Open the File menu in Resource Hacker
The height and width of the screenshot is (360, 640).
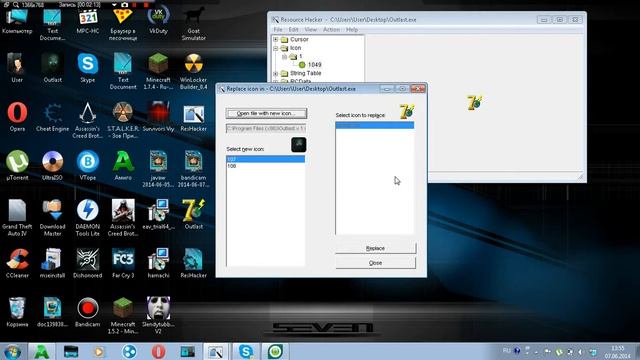pos(278,29)
